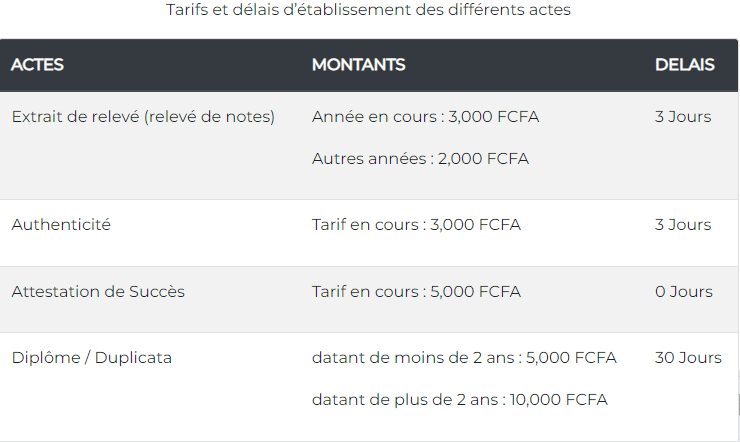Click the 30 Jours delay cell

click(x=688, y=358)
